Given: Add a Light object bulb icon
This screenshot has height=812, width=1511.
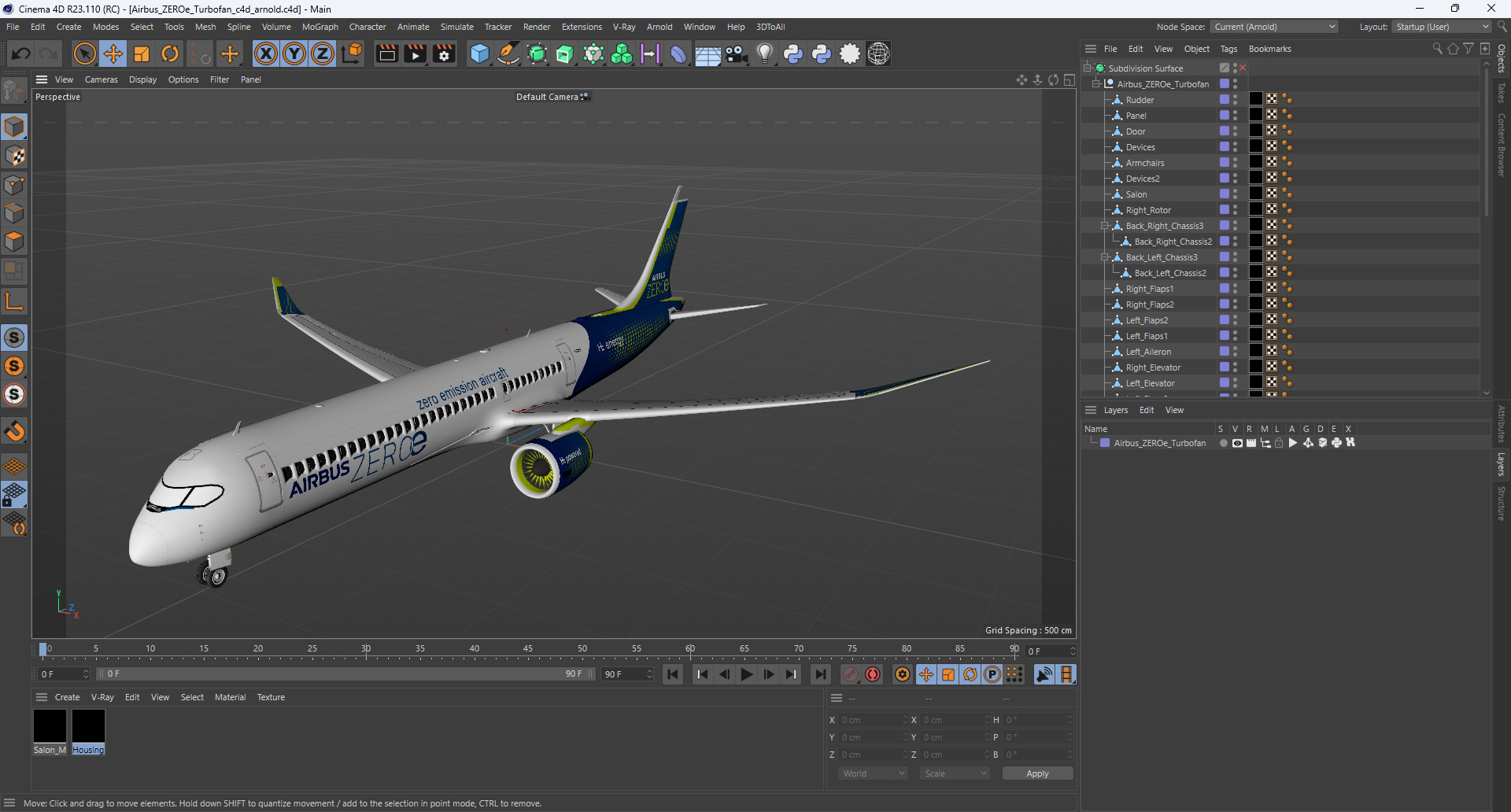Looking at the screenshot, I should point(764,54).
